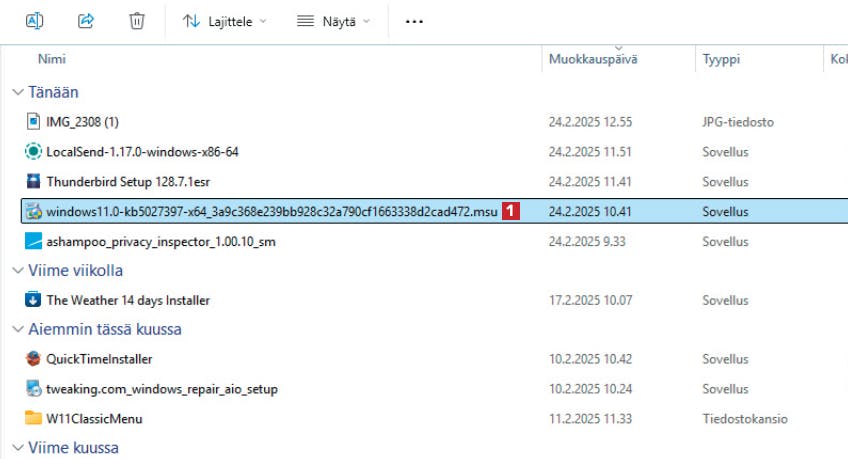This screenshot has width=848, height=459.
Task: Select the W11ClassicMenu folder icon
Action: (x=33, y=418)
